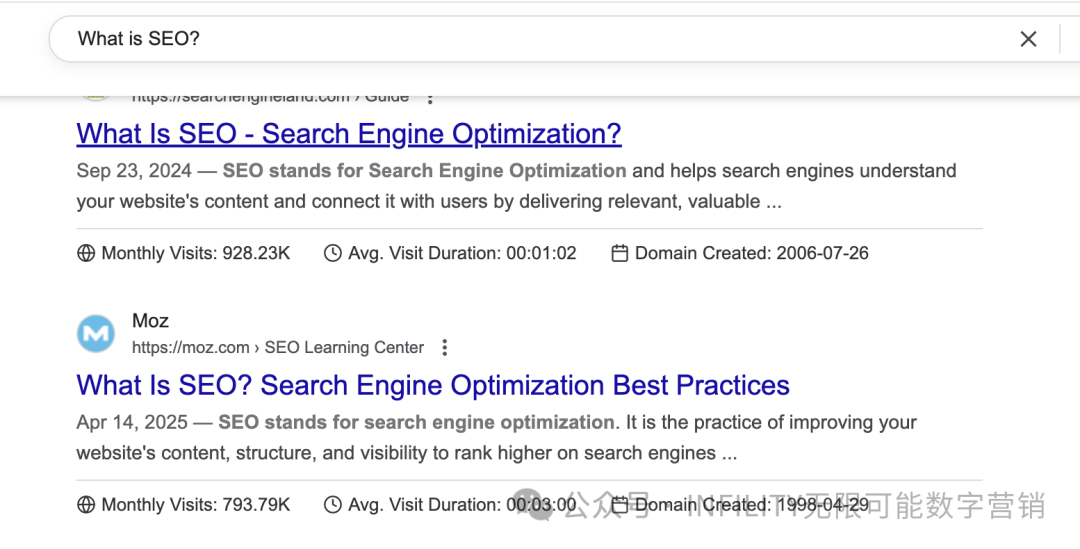Image resolution: width=1080 pixels, height=549 pixels.
Task: Click the searchengineland.com Guide URL breadcrumb
Action: (271, 99)
